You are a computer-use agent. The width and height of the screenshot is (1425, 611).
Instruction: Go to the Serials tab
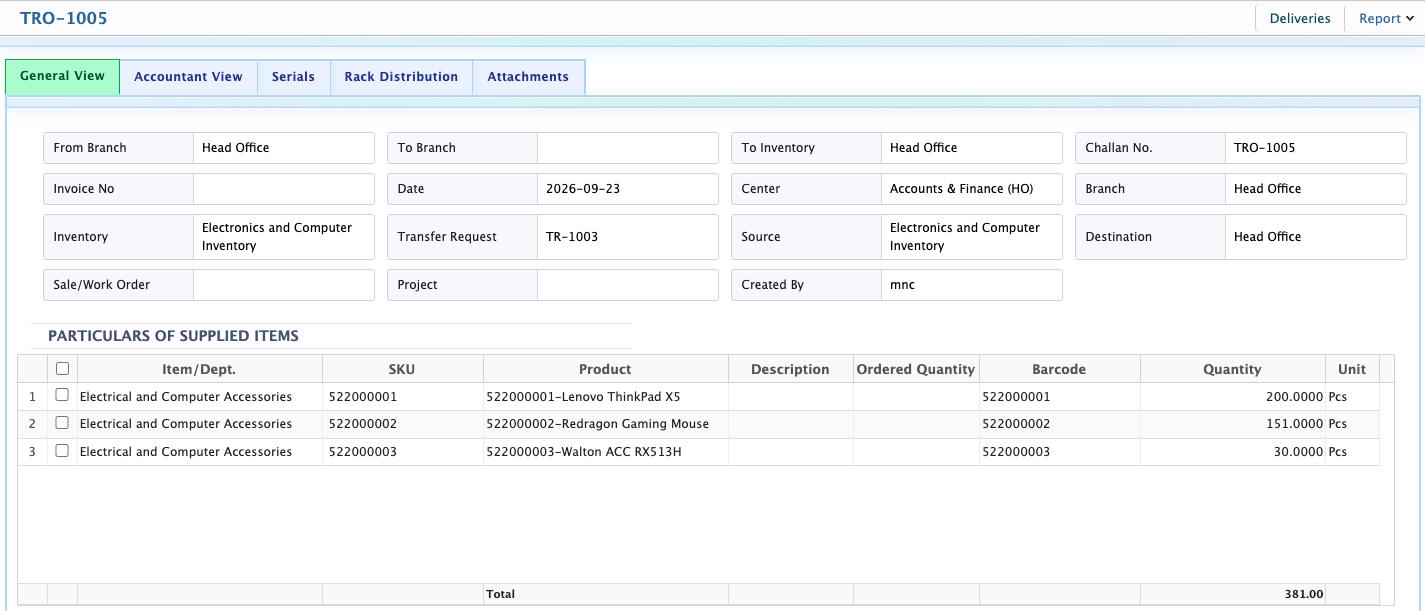293,77
